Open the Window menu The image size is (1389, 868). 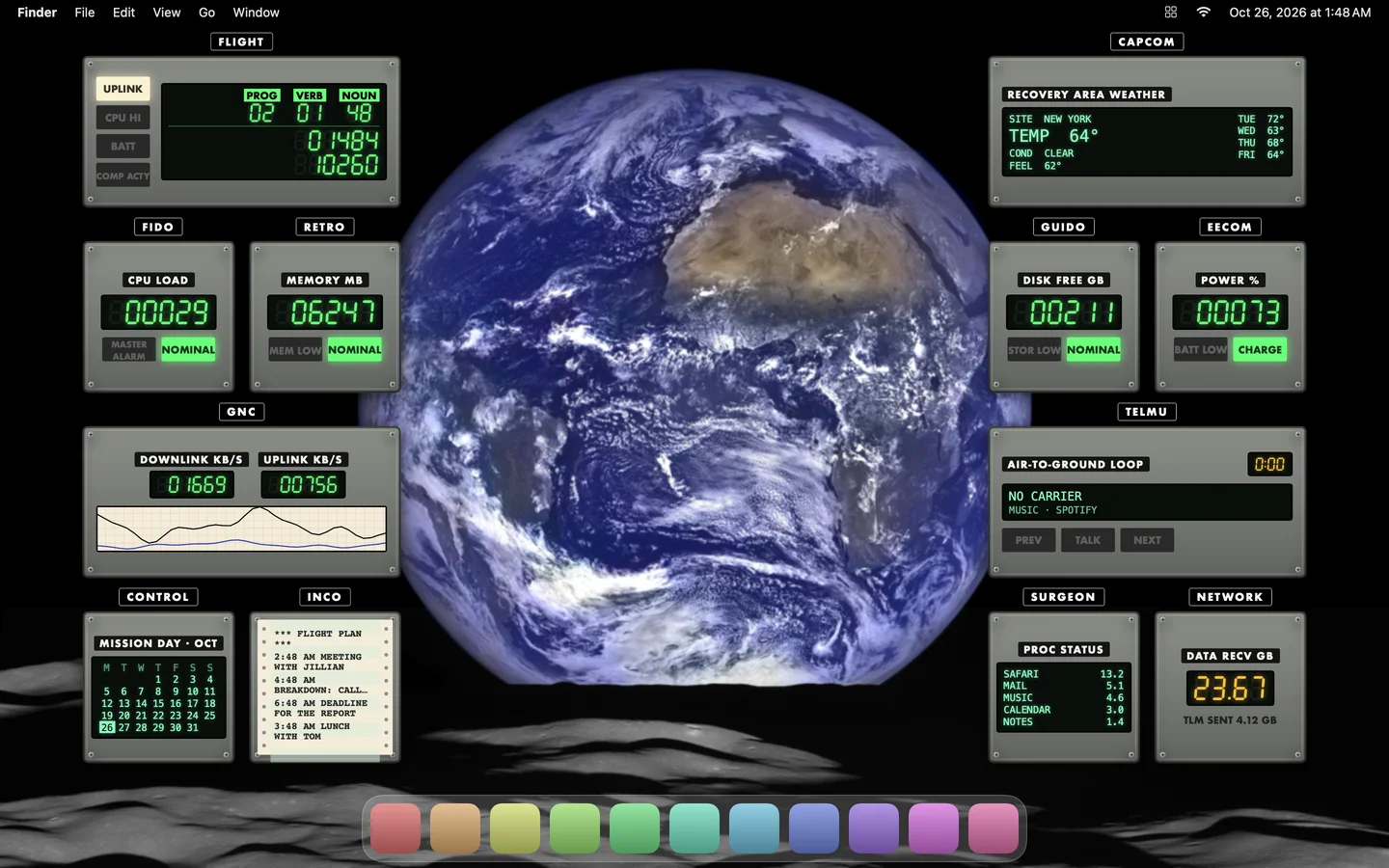(256, 13)
